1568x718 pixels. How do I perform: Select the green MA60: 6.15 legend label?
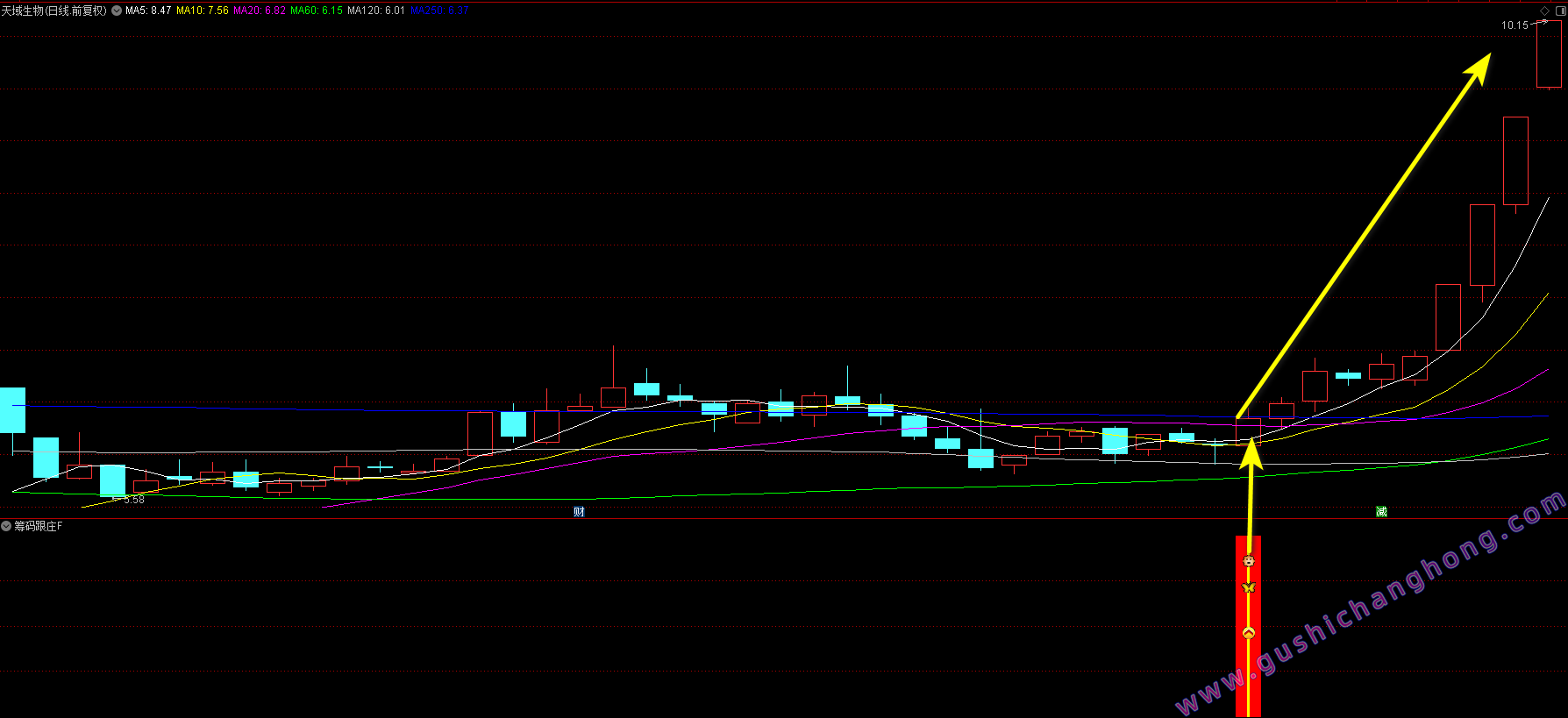(317, 11)
